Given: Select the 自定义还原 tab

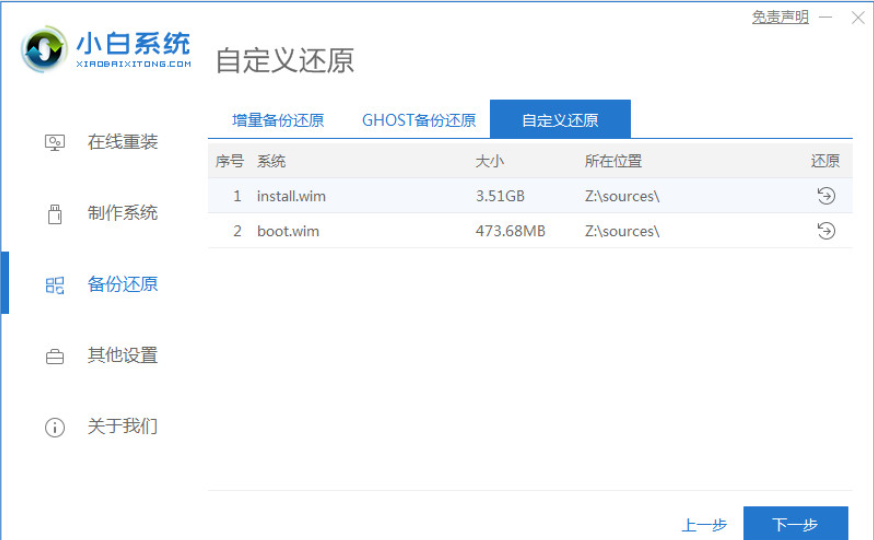Looking at the screenshot, I should [560, 120].
